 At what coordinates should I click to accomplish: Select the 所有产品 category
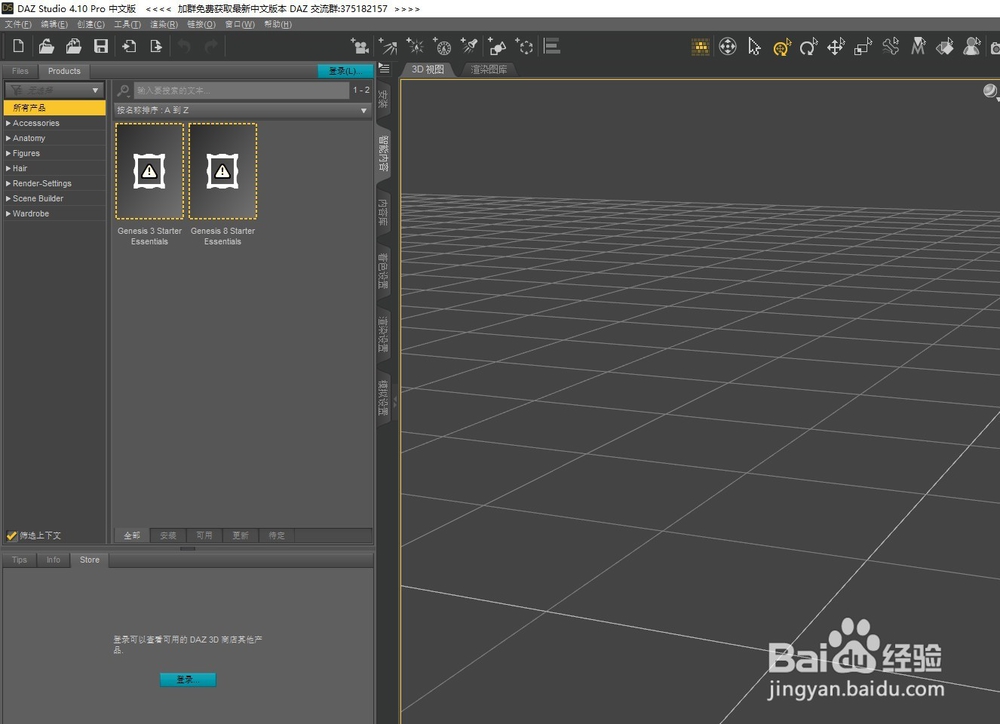tap(55, 108)
